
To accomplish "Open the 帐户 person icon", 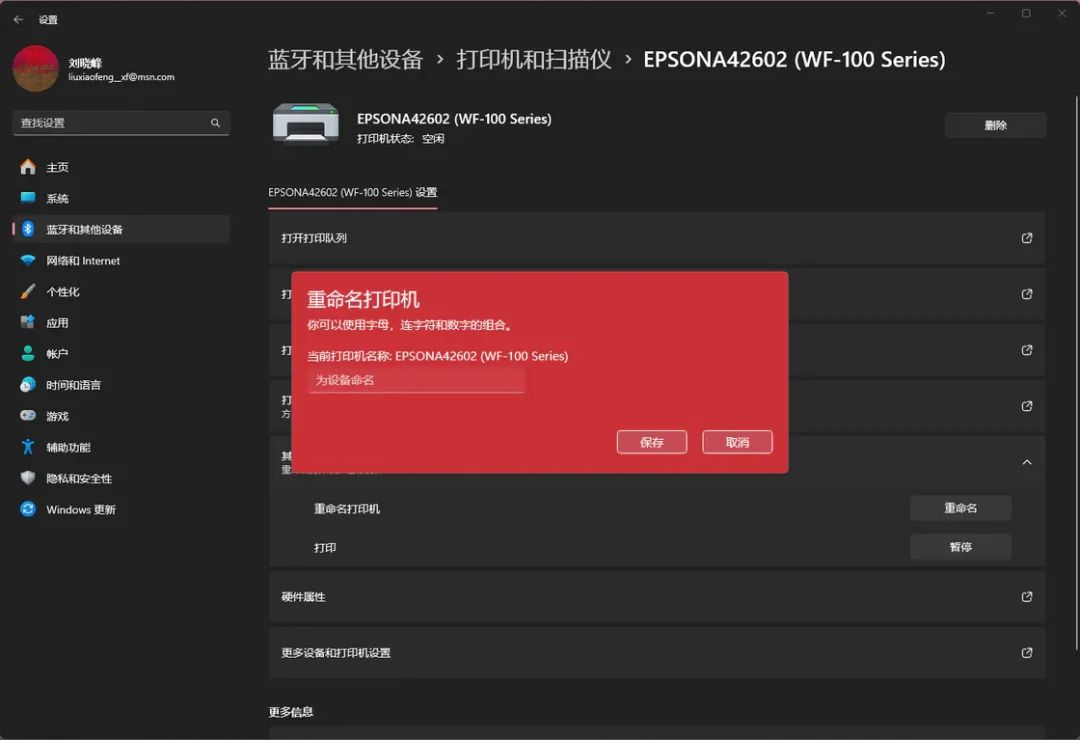I will [x=28, y=353].
